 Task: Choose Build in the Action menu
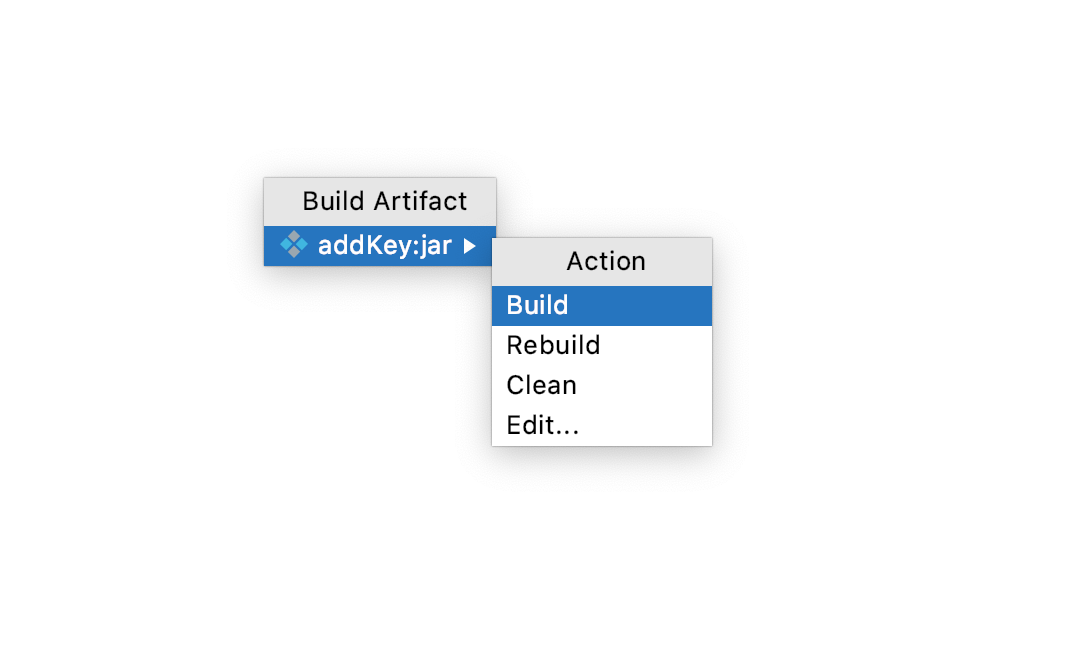[x=602, y=306]
